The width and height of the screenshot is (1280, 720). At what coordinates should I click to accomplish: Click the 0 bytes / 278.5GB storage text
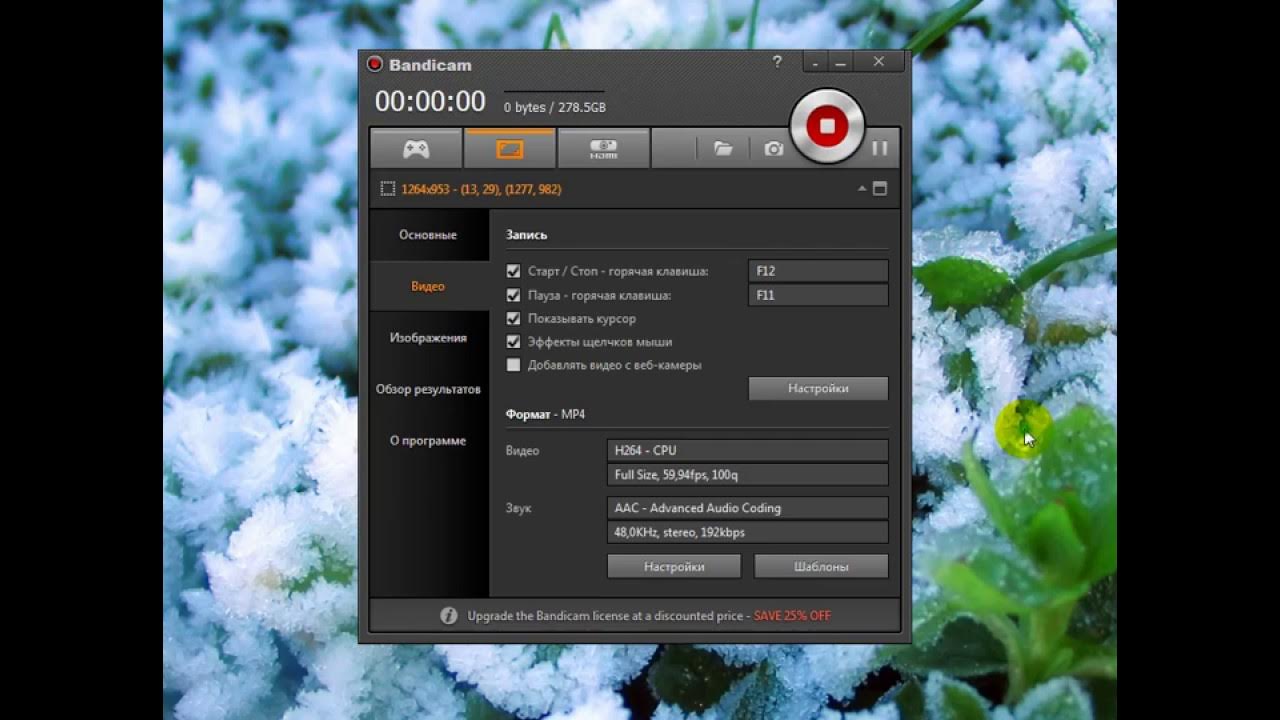click(x=554, y=107)
